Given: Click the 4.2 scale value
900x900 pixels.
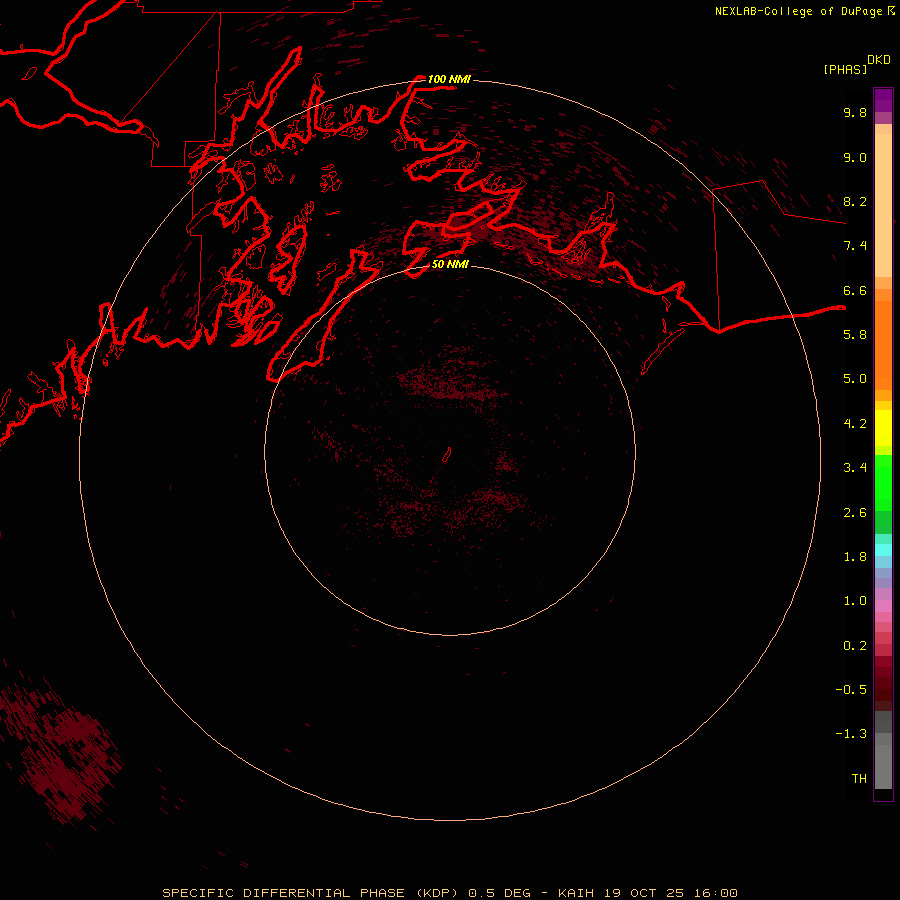Looking at the screenshot, I should tap(855, 424).
